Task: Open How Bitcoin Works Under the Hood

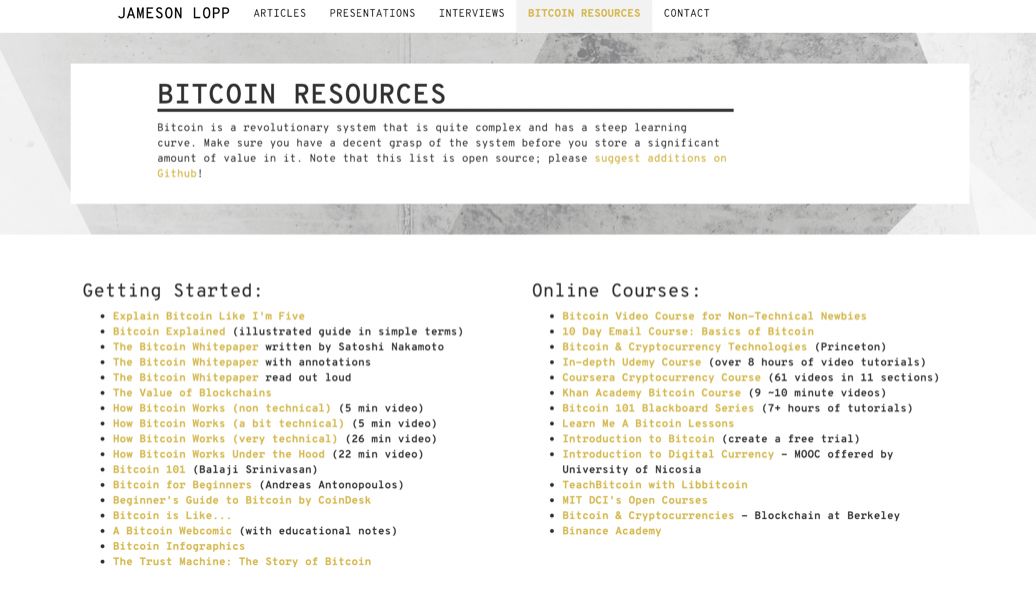Action: [x=218, y=454]
